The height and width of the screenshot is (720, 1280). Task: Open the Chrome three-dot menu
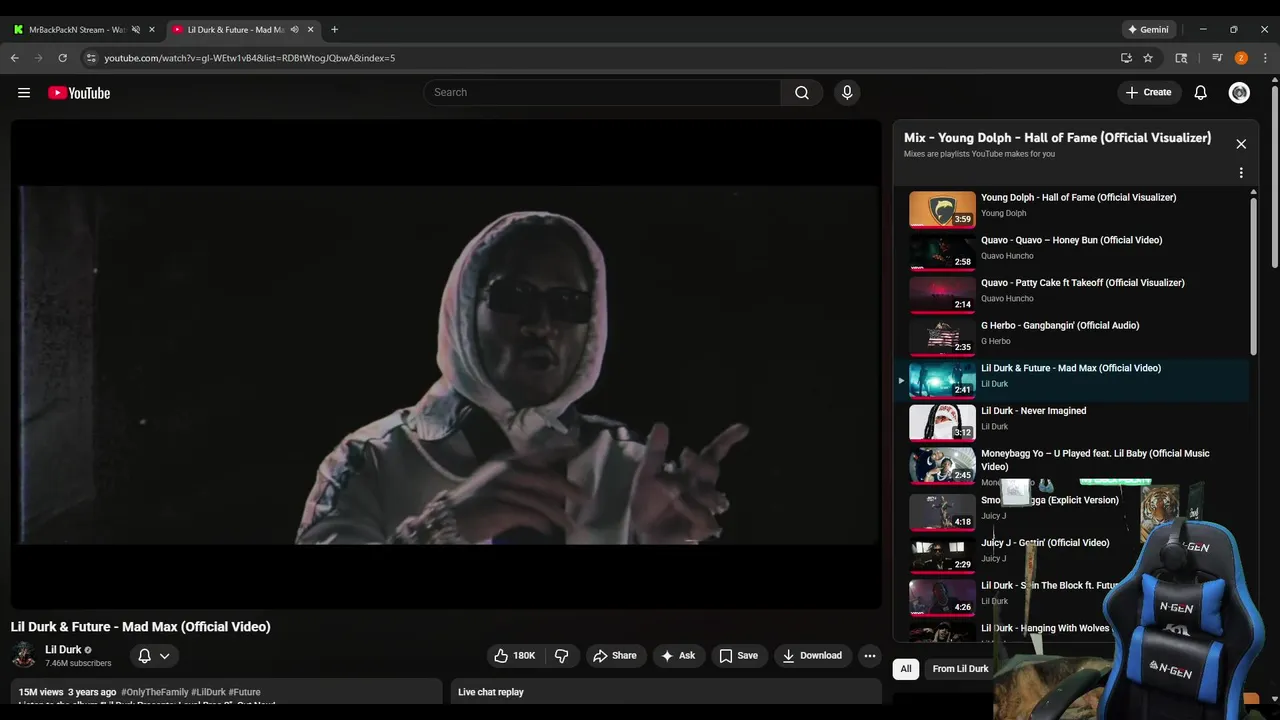pyautogui.click(x=1266, y=58)
